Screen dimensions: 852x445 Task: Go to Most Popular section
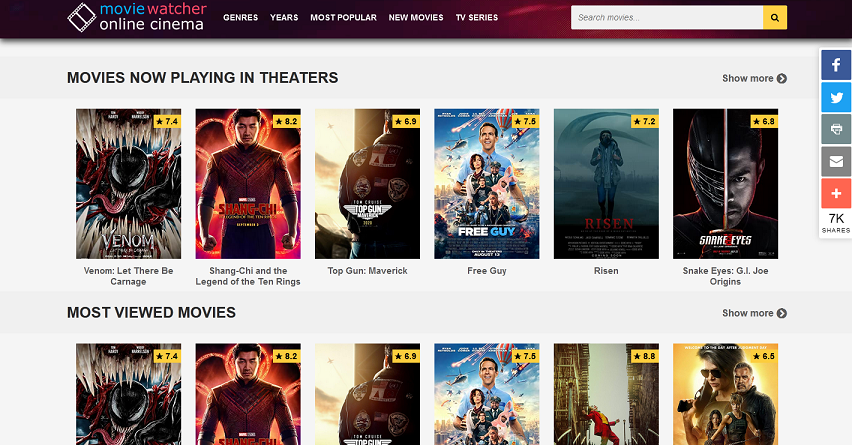point(343,17)
